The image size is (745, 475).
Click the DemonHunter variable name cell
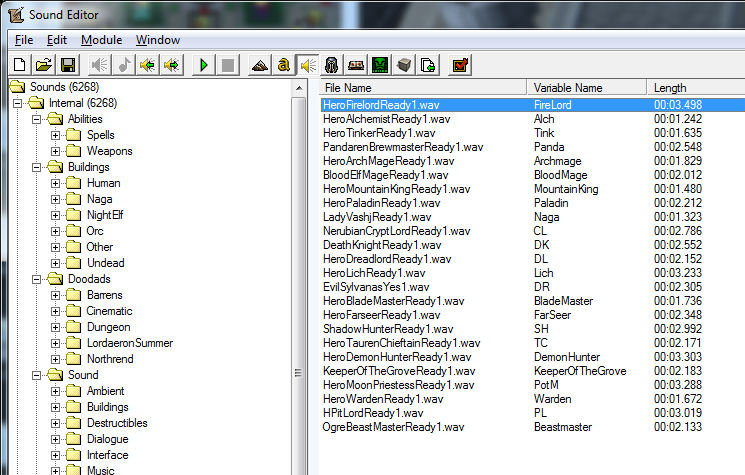[x=567, y=357]
